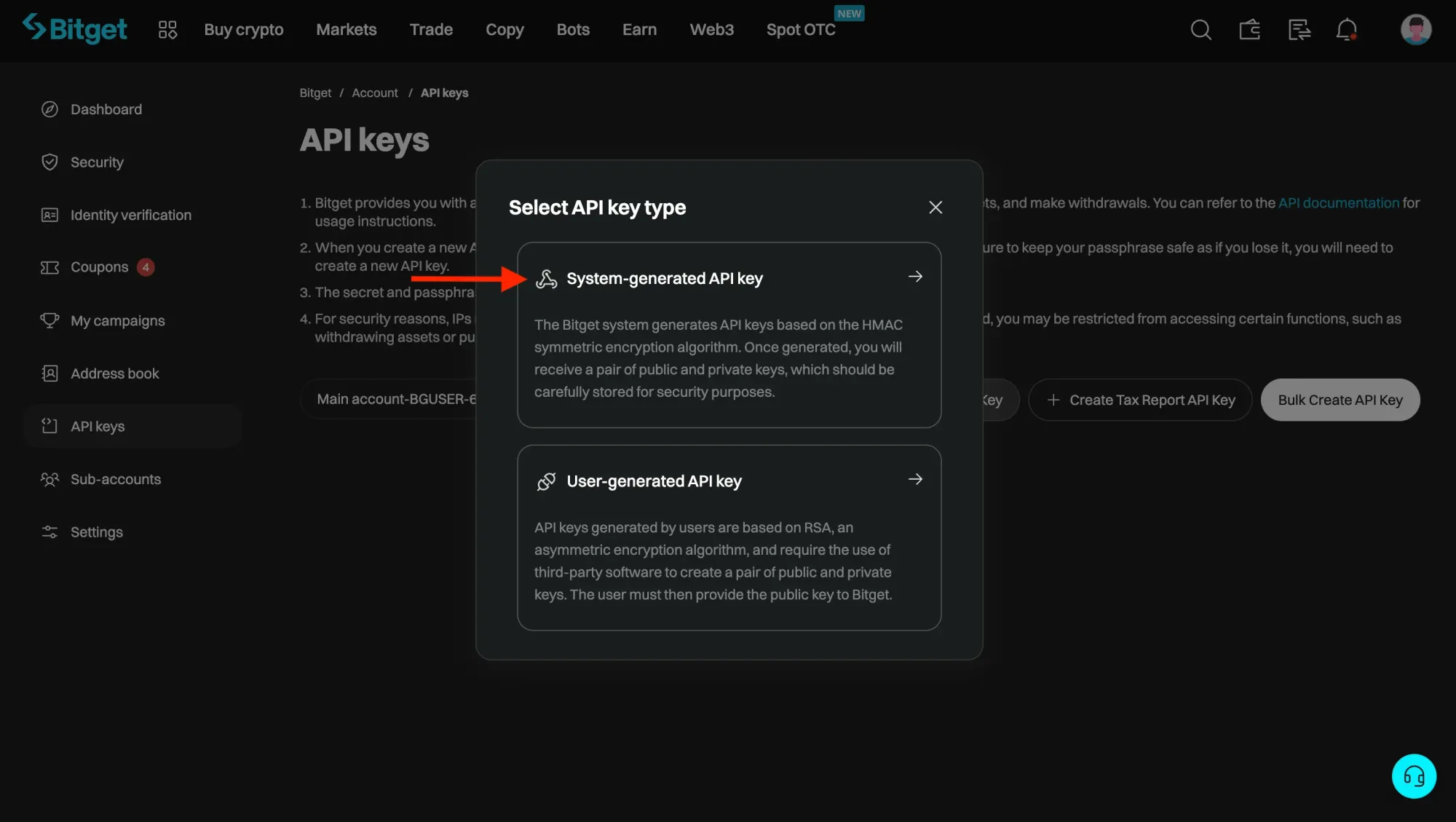Open the Copy trading menu
The height and width of the screenshot is (822, 1456).
[x=505, y=30]
